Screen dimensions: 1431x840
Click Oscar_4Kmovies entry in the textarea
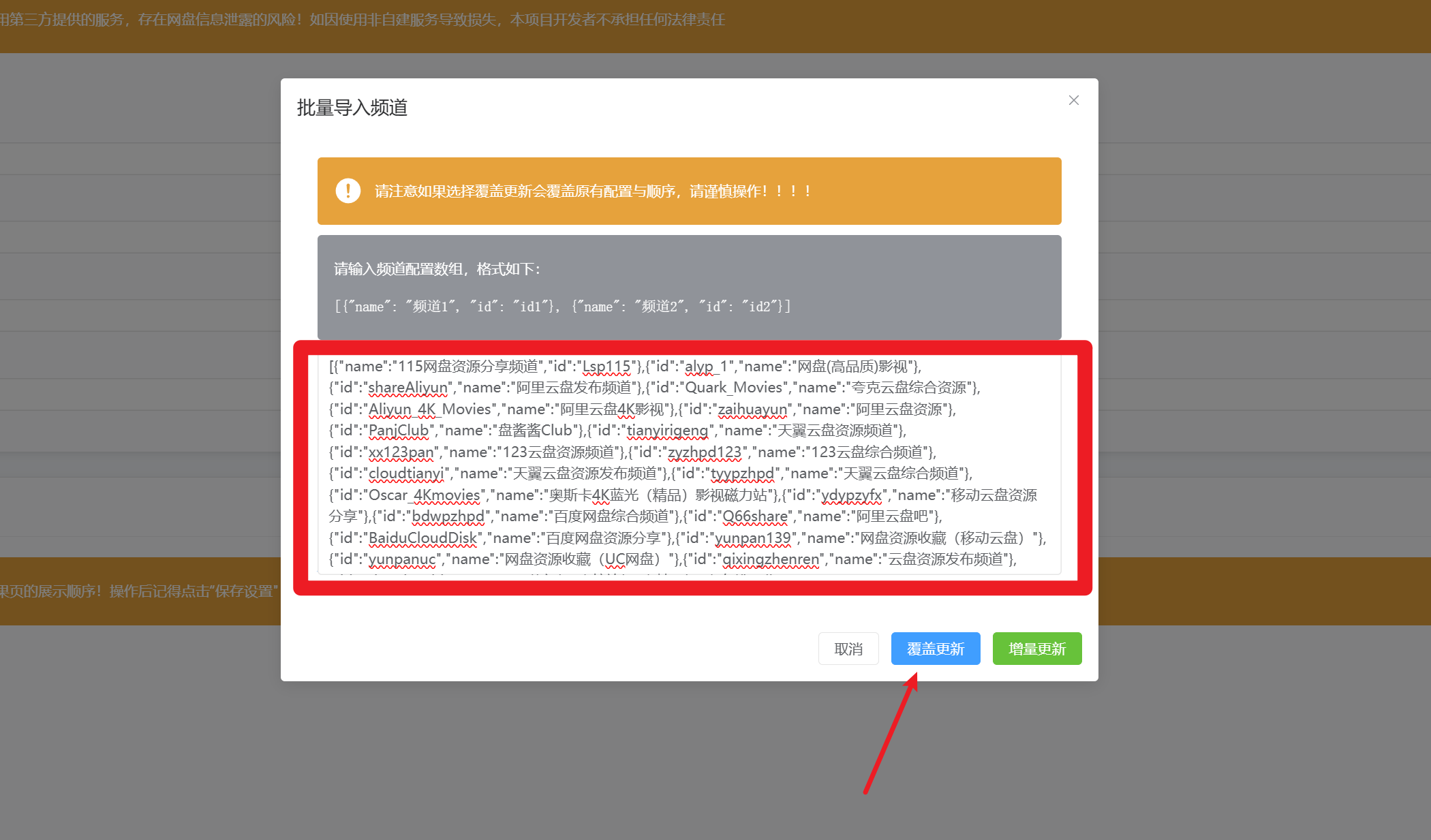tap(424, 495)
